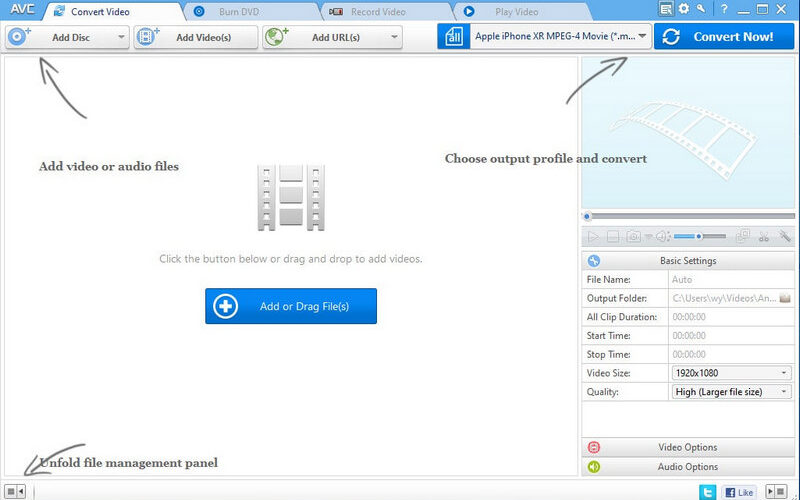The image size is (800, 500).
Task: Collapse the right settings panel toggle
Action: pos(777,491)
